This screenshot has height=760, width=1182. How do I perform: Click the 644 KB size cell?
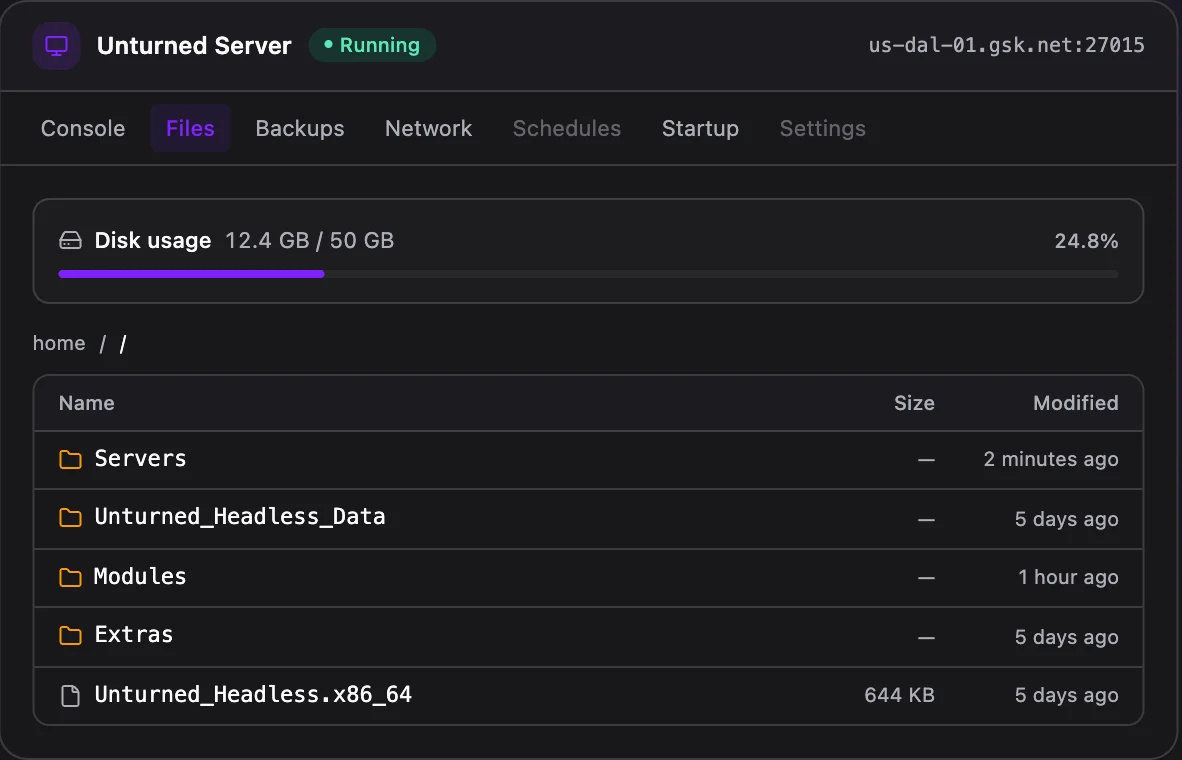(x=899, y=695)
